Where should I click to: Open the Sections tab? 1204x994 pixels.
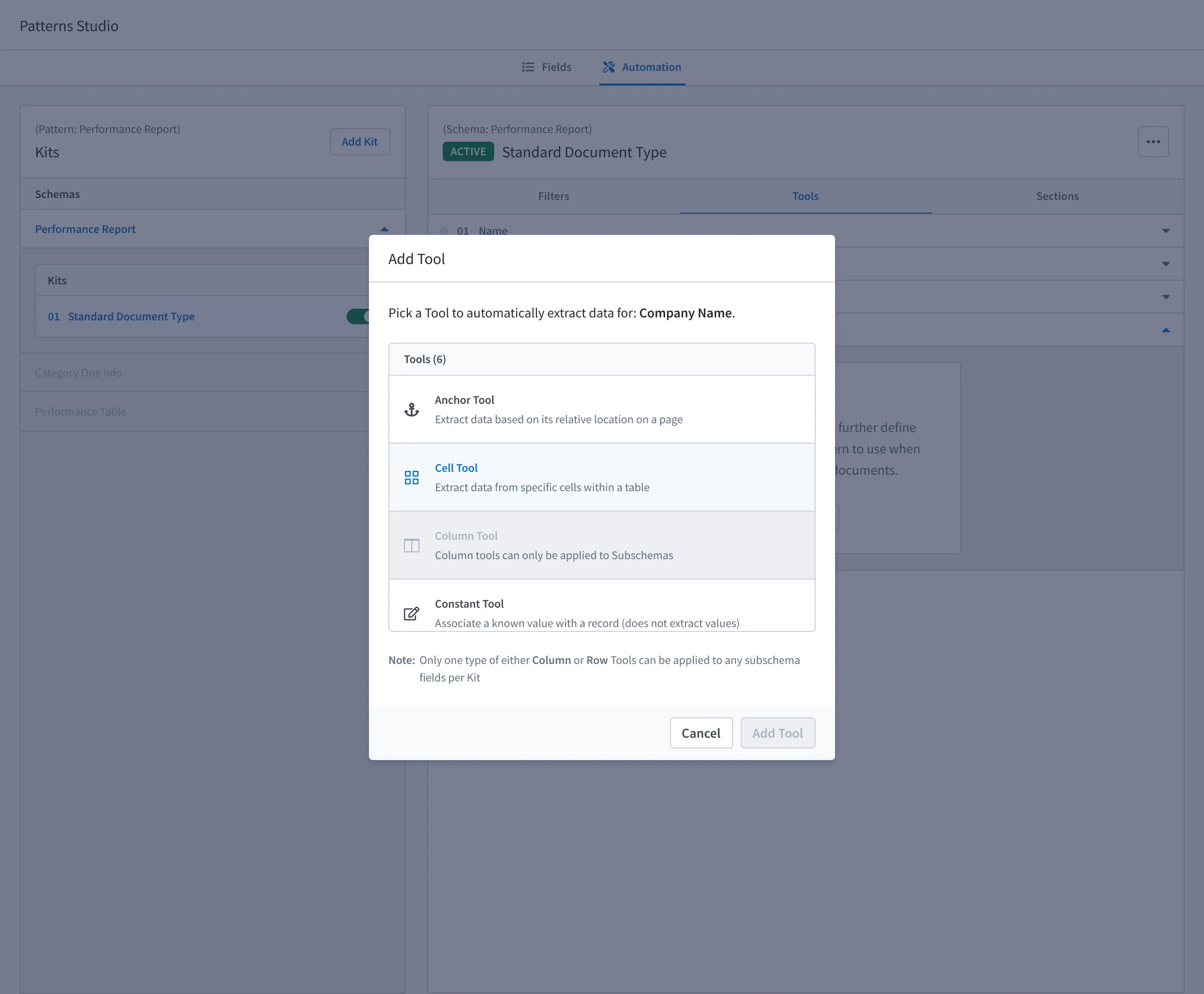click(x=1057, y=196)
